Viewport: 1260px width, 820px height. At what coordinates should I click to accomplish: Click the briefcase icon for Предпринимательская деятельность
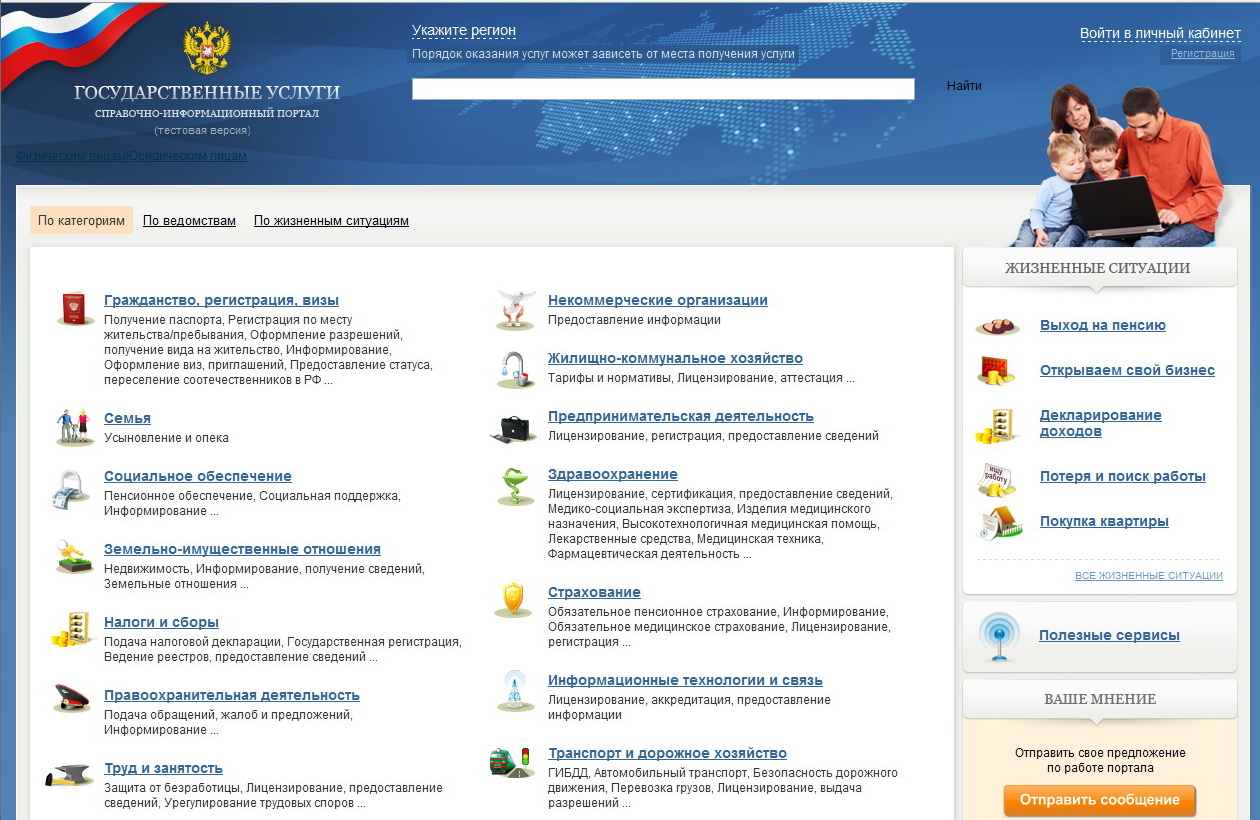tap(515, 428)
